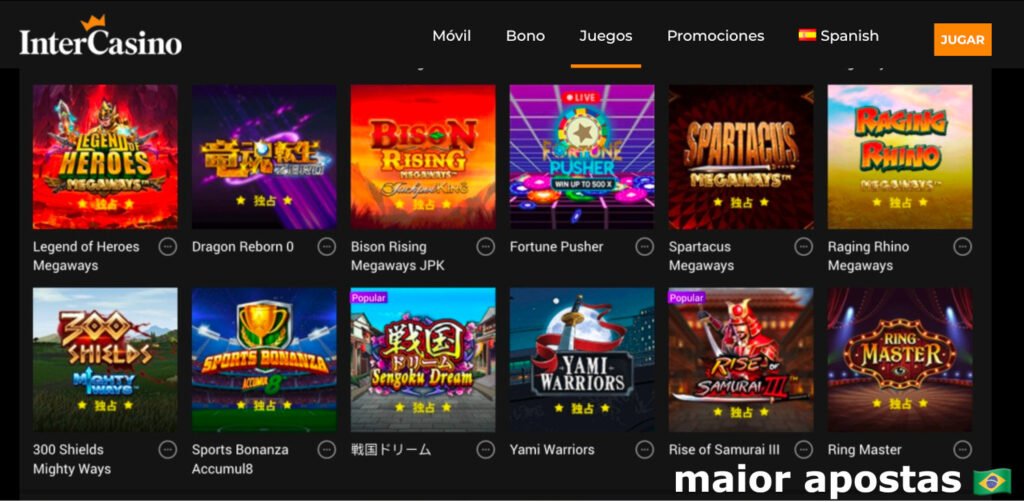Open more options for 300 Shields Mighty Ways
Viewport: 1024px width, 502px height.
(x=168, y=450)
